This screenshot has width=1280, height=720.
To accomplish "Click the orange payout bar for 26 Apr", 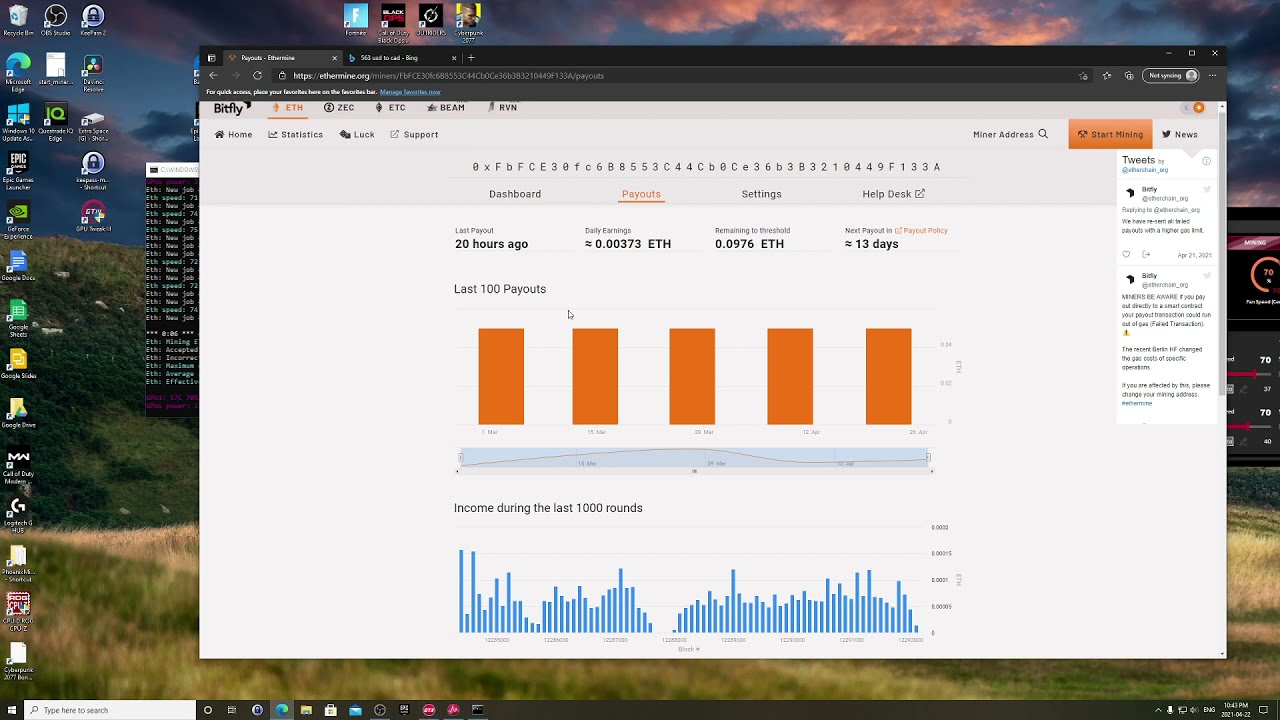I will tap(888, 376).
